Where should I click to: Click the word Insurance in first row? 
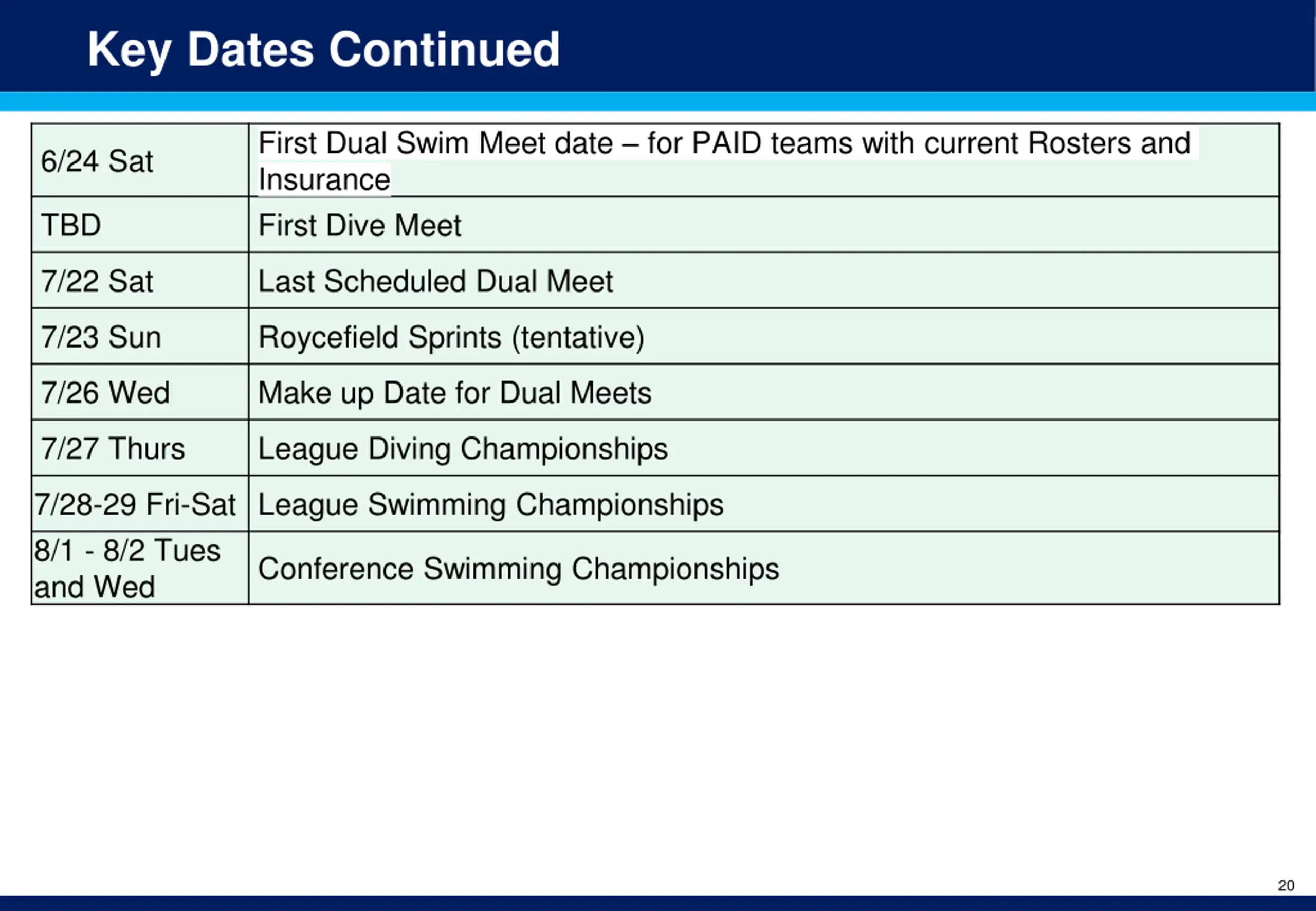[x=324, y=179]
